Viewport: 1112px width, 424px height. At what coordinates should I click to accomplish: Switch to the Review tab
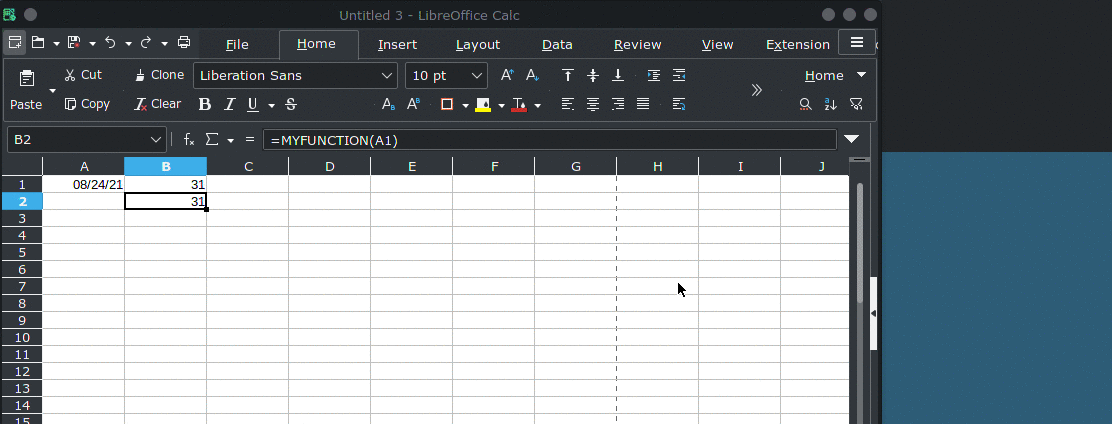[x=638, y=45]
